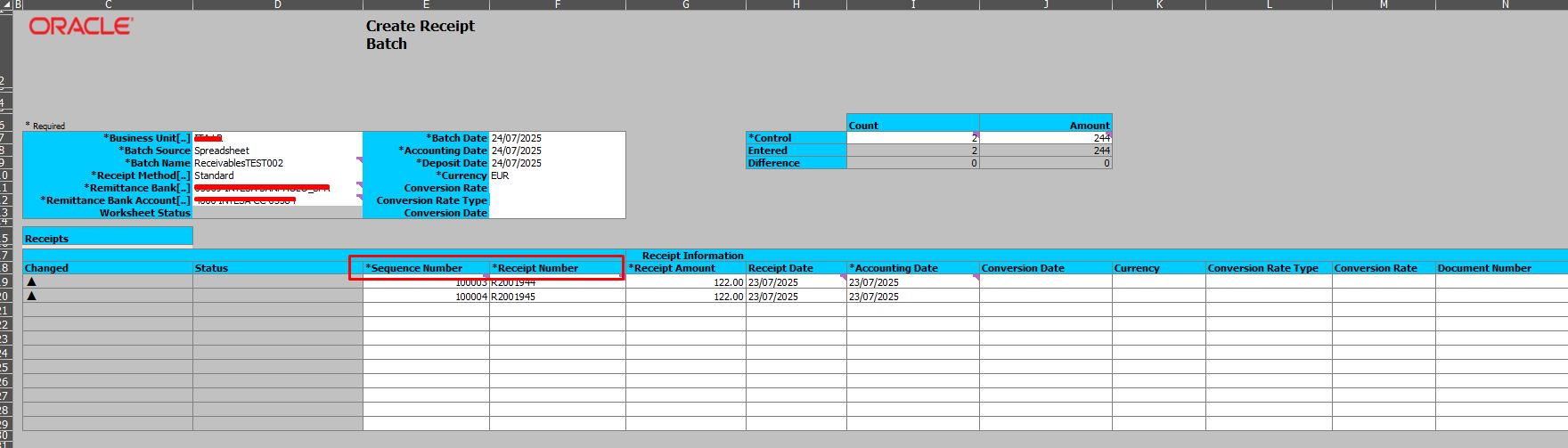Select the Accounting Date cell for receipt R2001945
1568x448 pixels.
point(913,296)
